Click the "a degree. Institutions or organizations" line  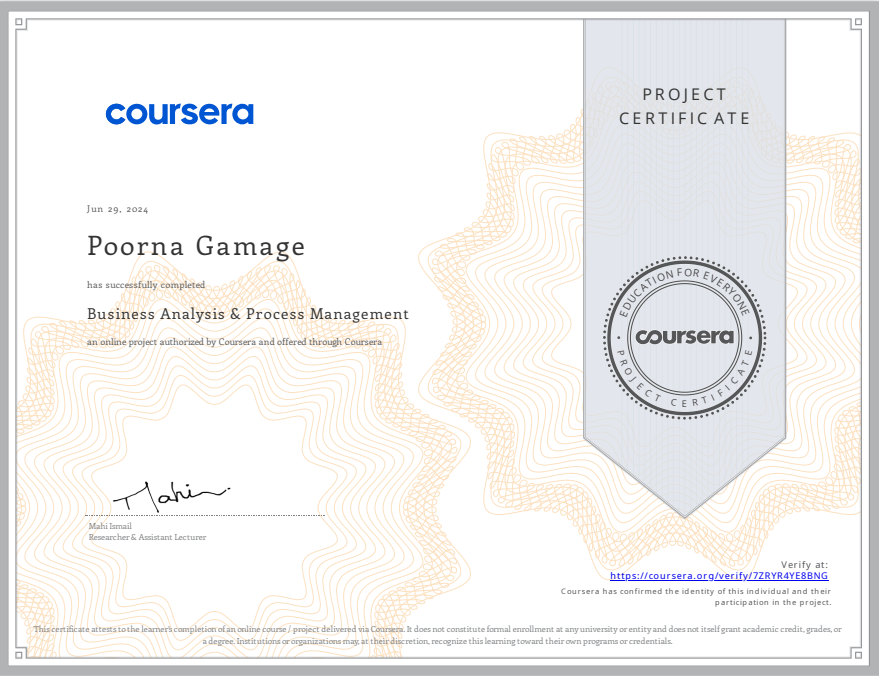click(x=437, y=641)
